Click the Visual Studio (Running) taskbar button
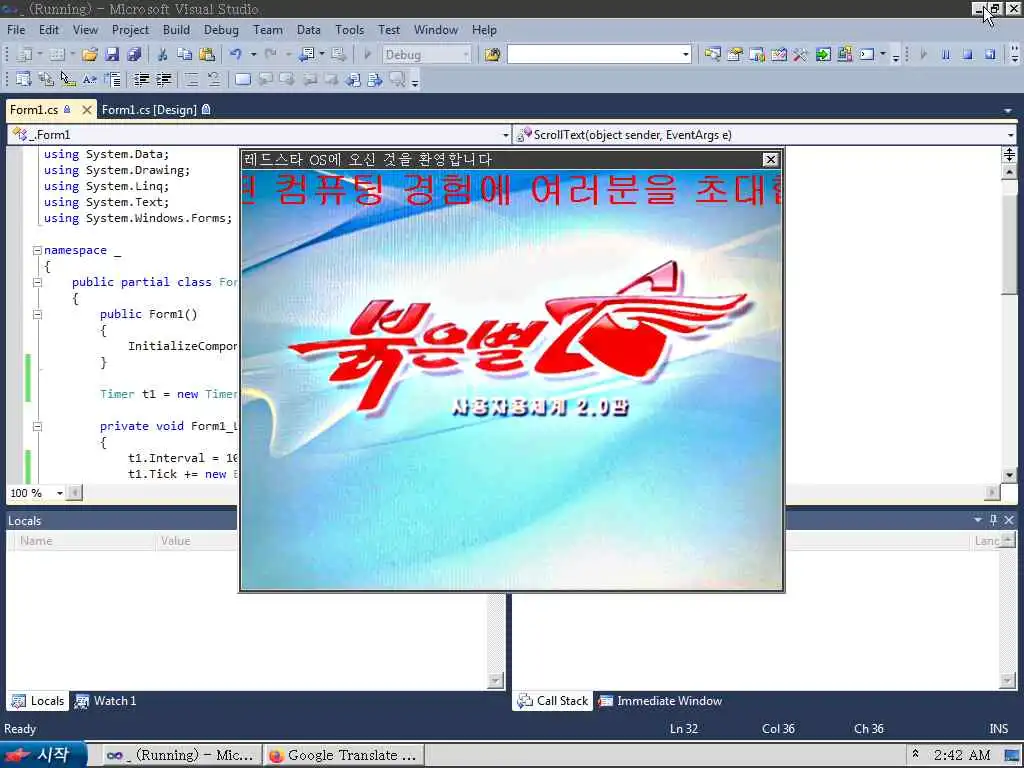This screenshot has width=1024, height=768. click(x=181, y=756)
